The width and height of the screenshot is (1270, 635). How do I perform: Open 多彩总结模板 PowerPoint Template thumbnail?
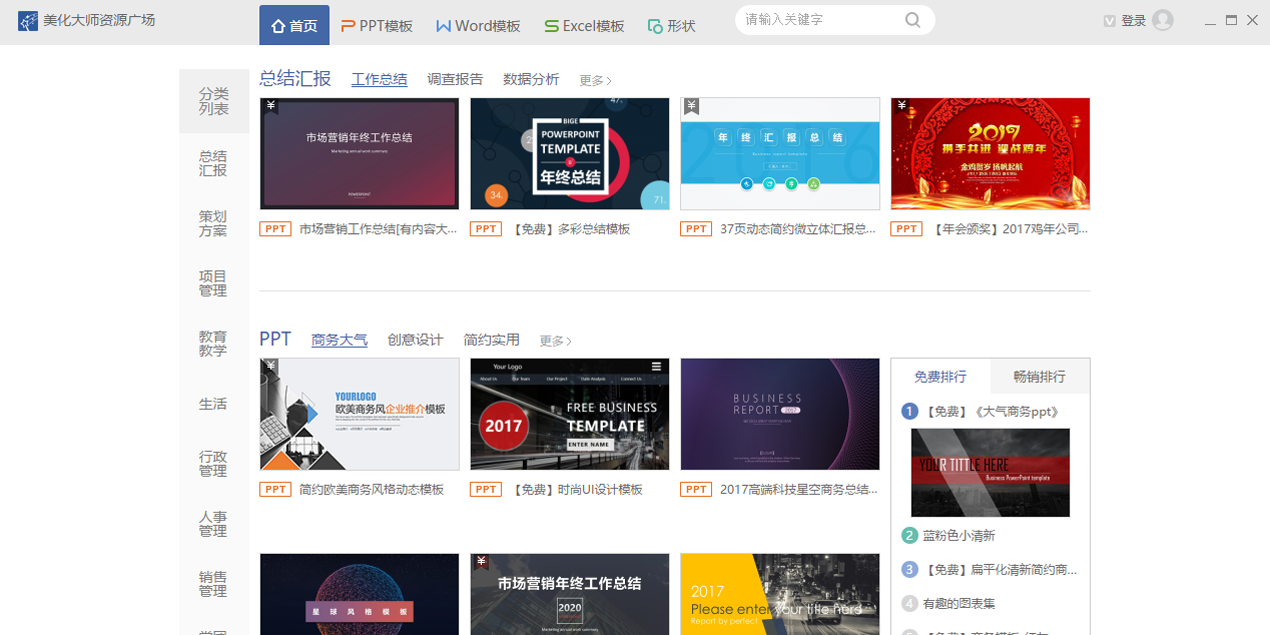pos(570,153)
